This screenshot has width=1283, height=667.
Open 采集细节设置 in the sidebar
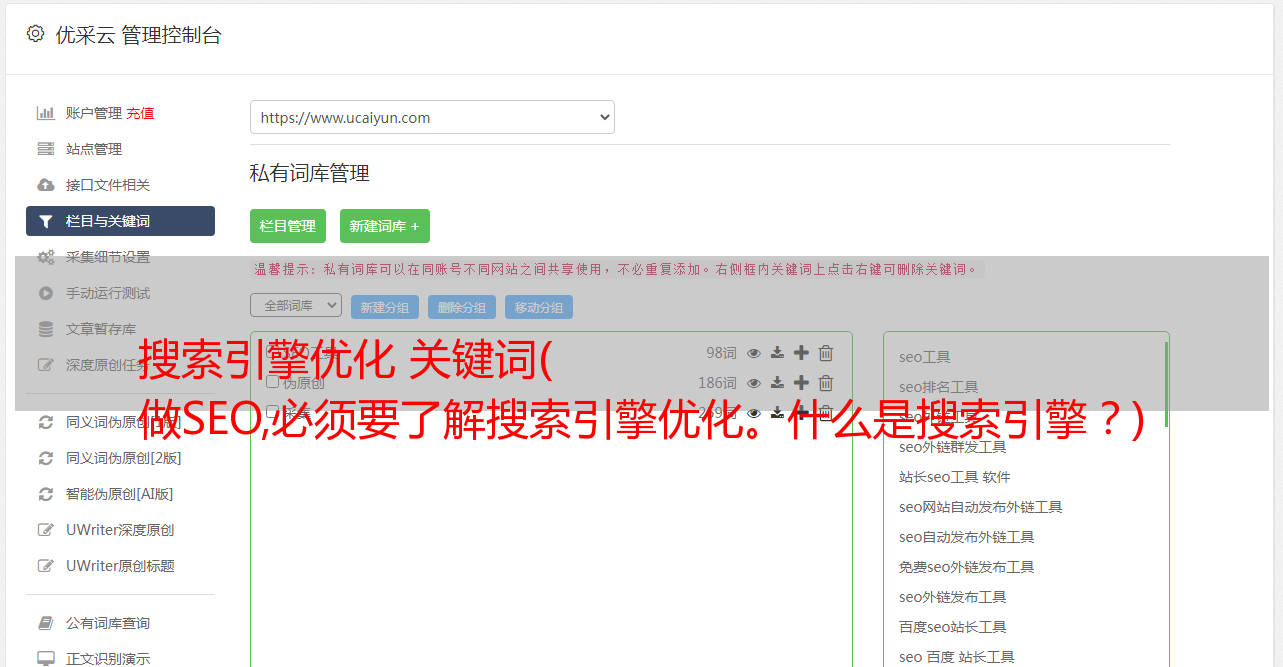pyautogui.click(x=108, y=257)
